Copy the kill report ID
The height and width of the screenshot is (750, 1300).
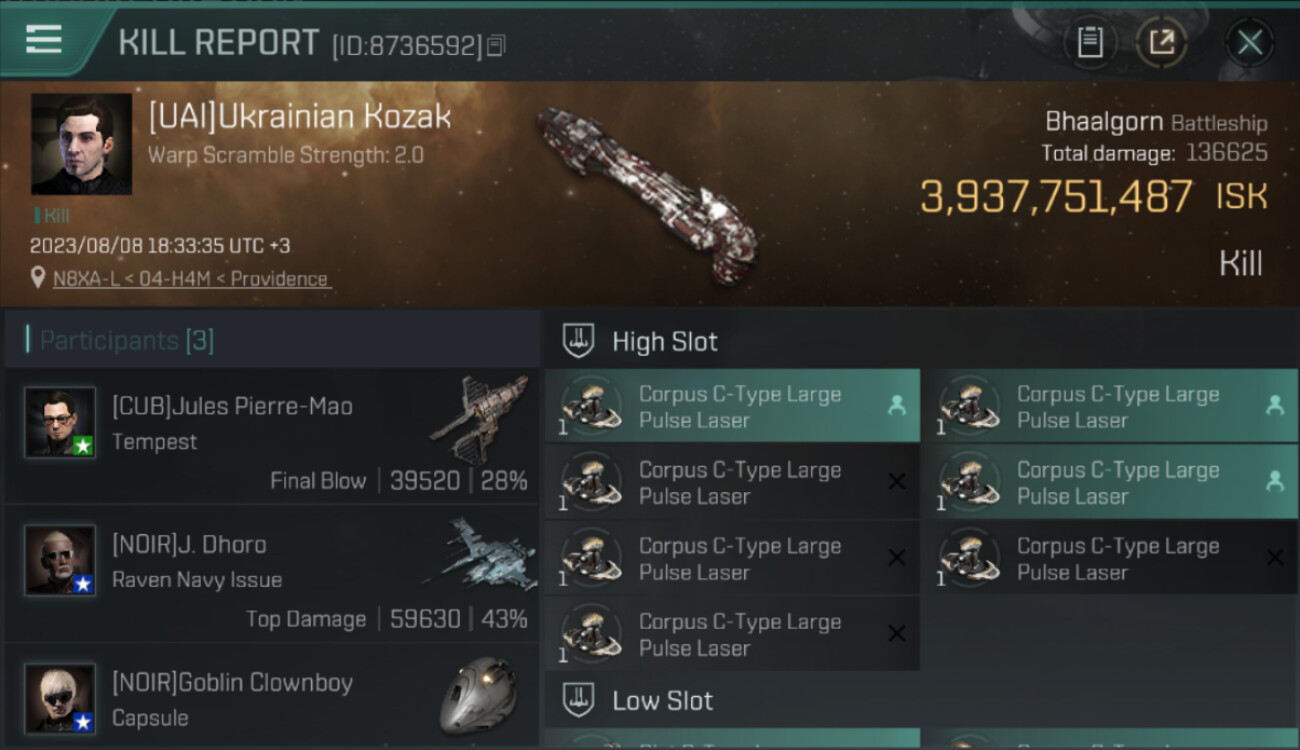[497, 45]
